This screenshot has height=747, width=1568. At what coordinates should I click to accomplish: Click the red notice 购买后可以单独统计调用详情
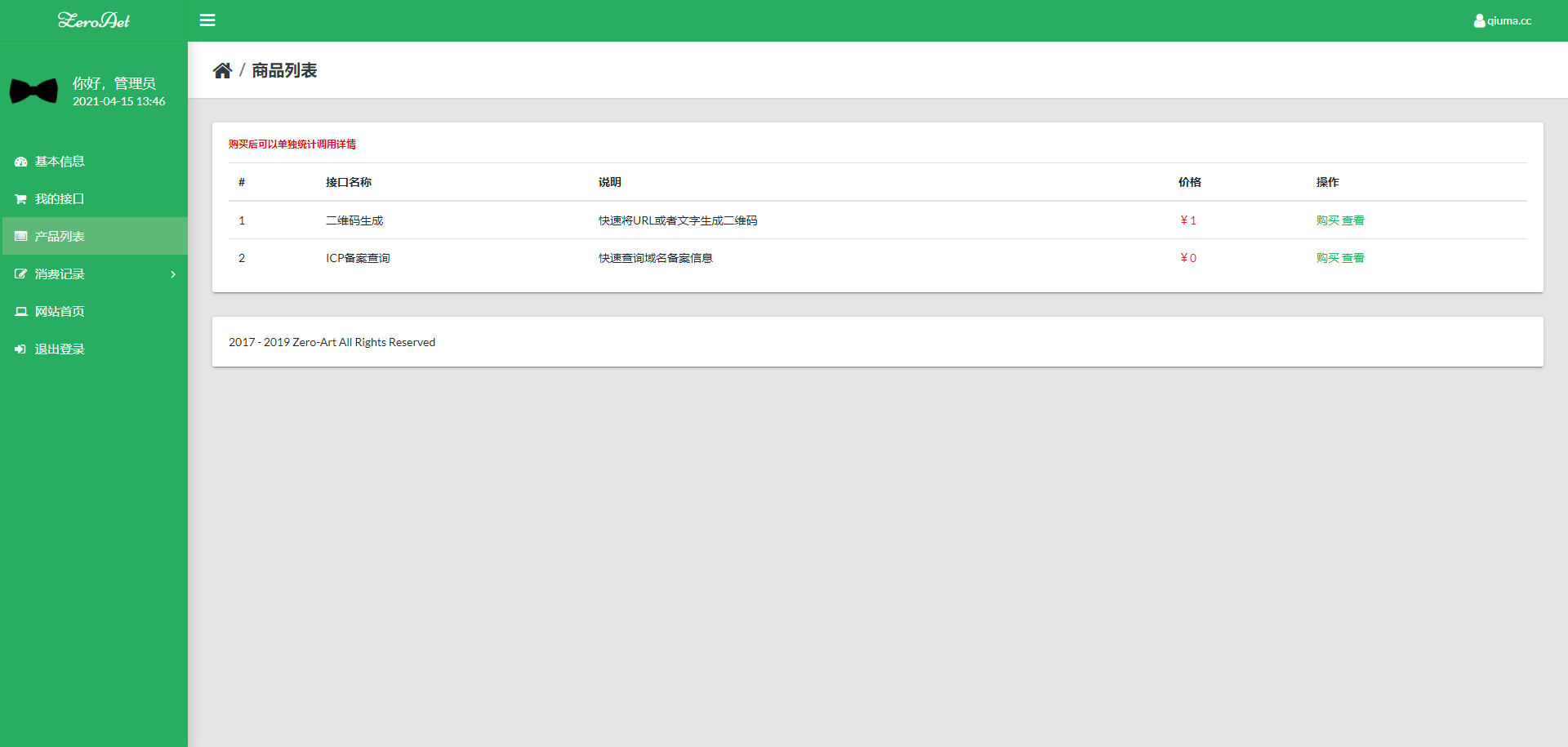pos(292,145)
